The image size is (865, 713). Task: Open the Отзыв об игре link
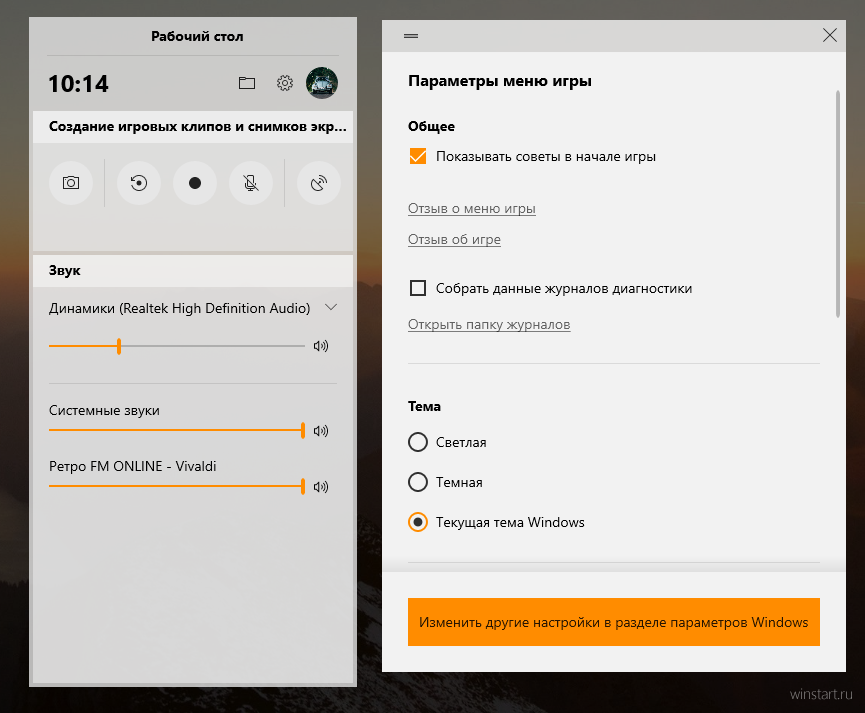[x=454, y=240]
